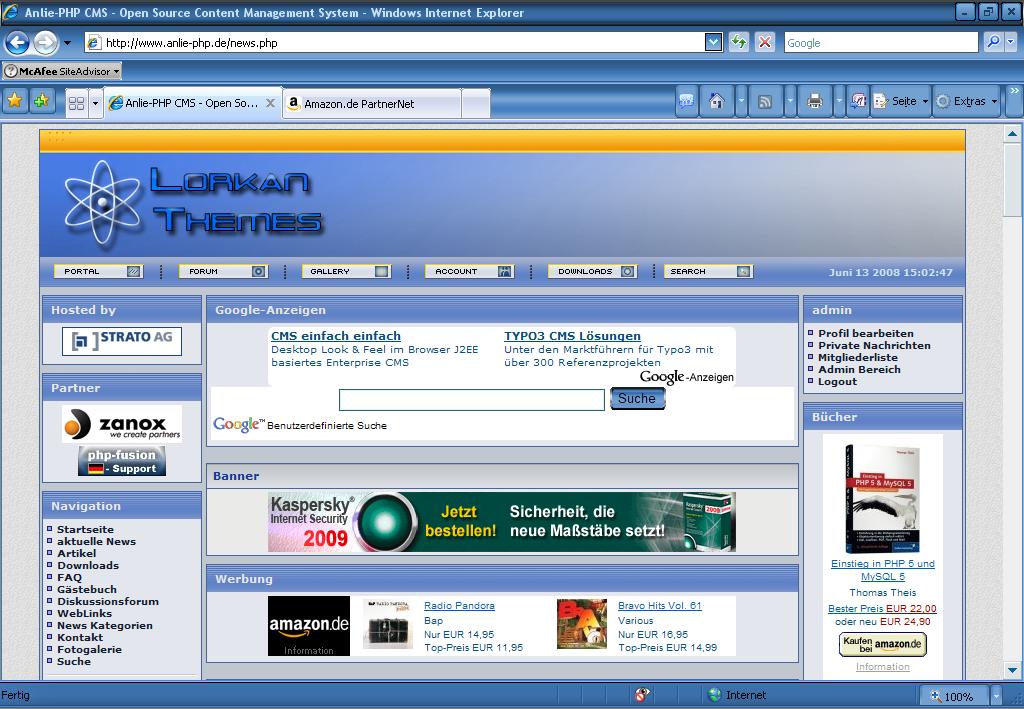Expand the address bar URL dropdown
Screen dimensions: 1024x709
(x=713, y=42)
